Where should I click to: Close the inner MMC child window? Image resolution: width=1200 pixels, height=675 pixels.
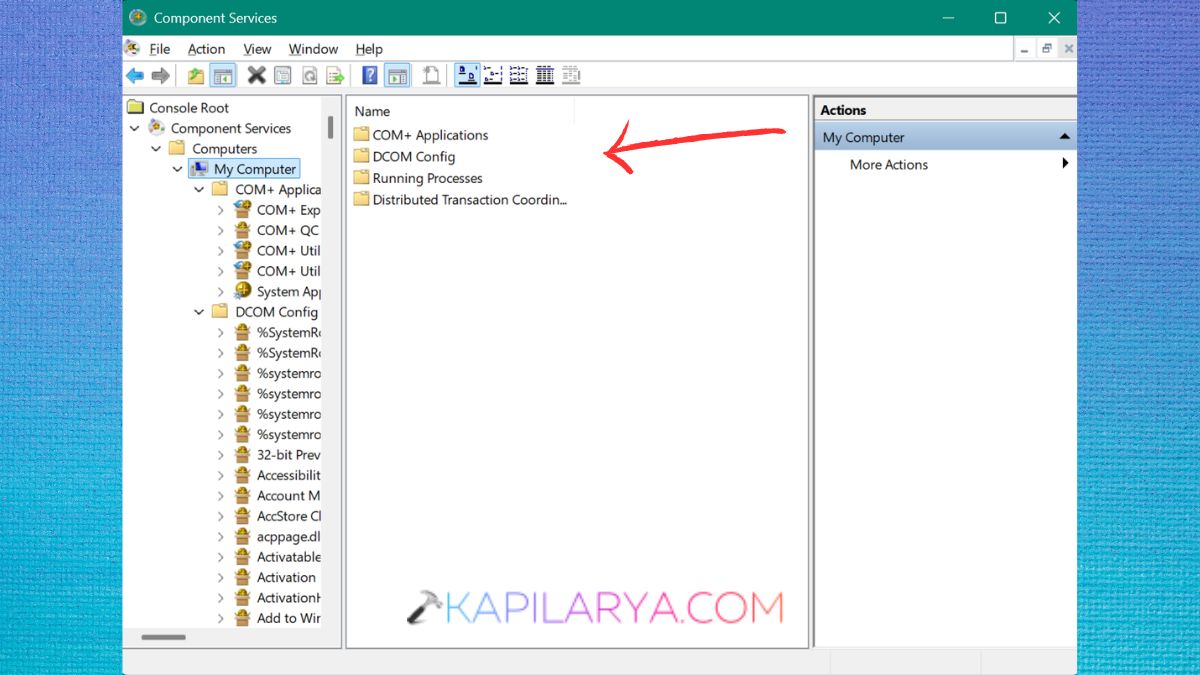point(1068,48)
